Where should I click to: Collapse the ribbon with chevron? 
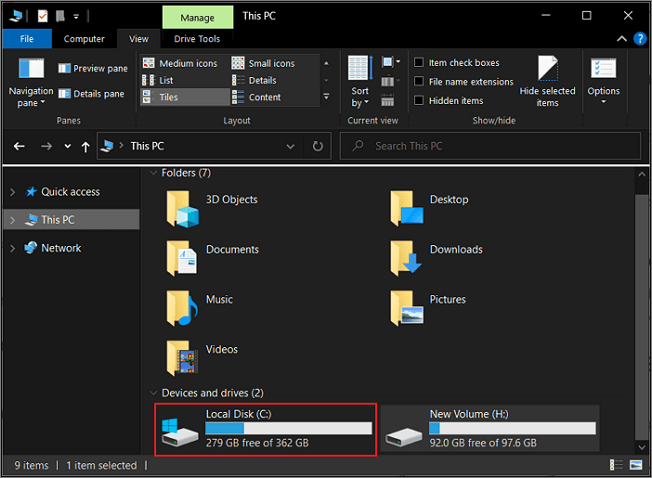[621, 39]
